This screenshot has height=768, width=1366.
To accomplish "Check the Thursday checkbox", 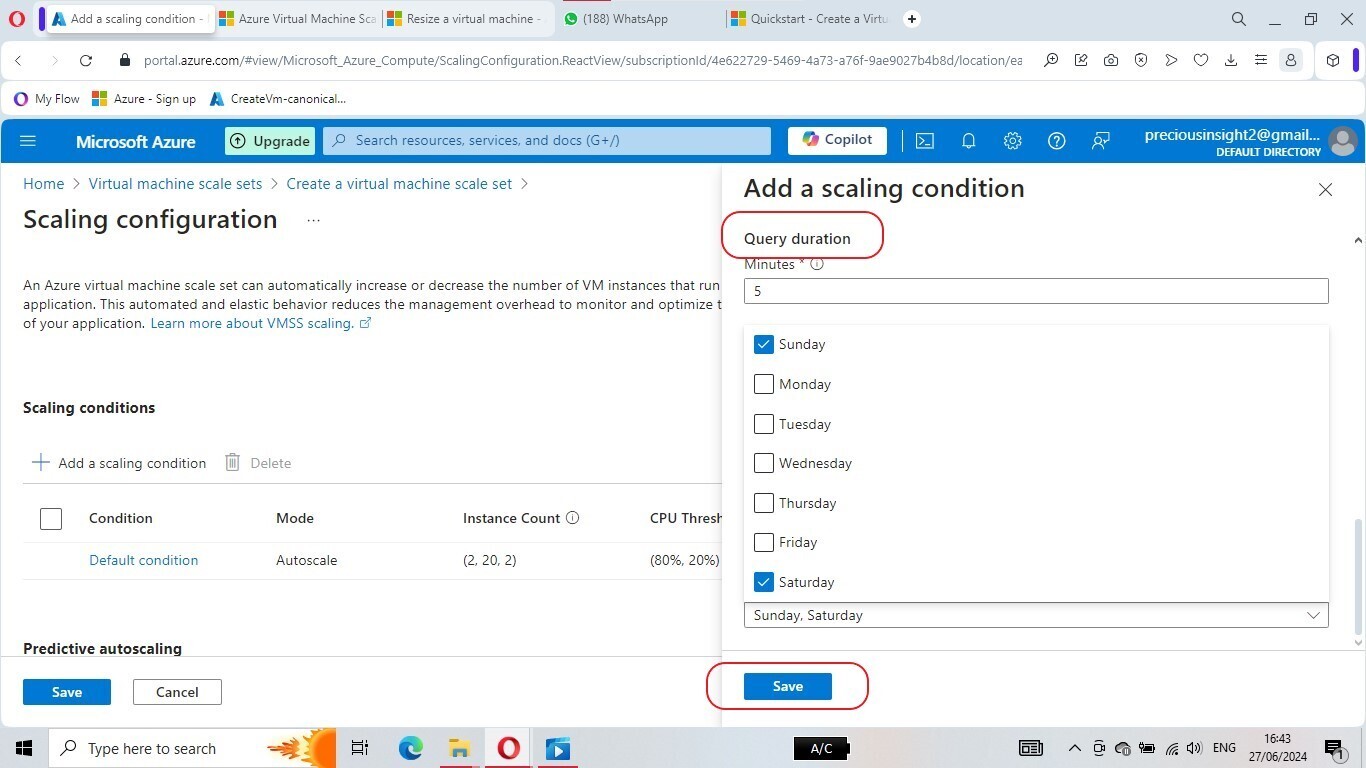I will pos(764,503).
